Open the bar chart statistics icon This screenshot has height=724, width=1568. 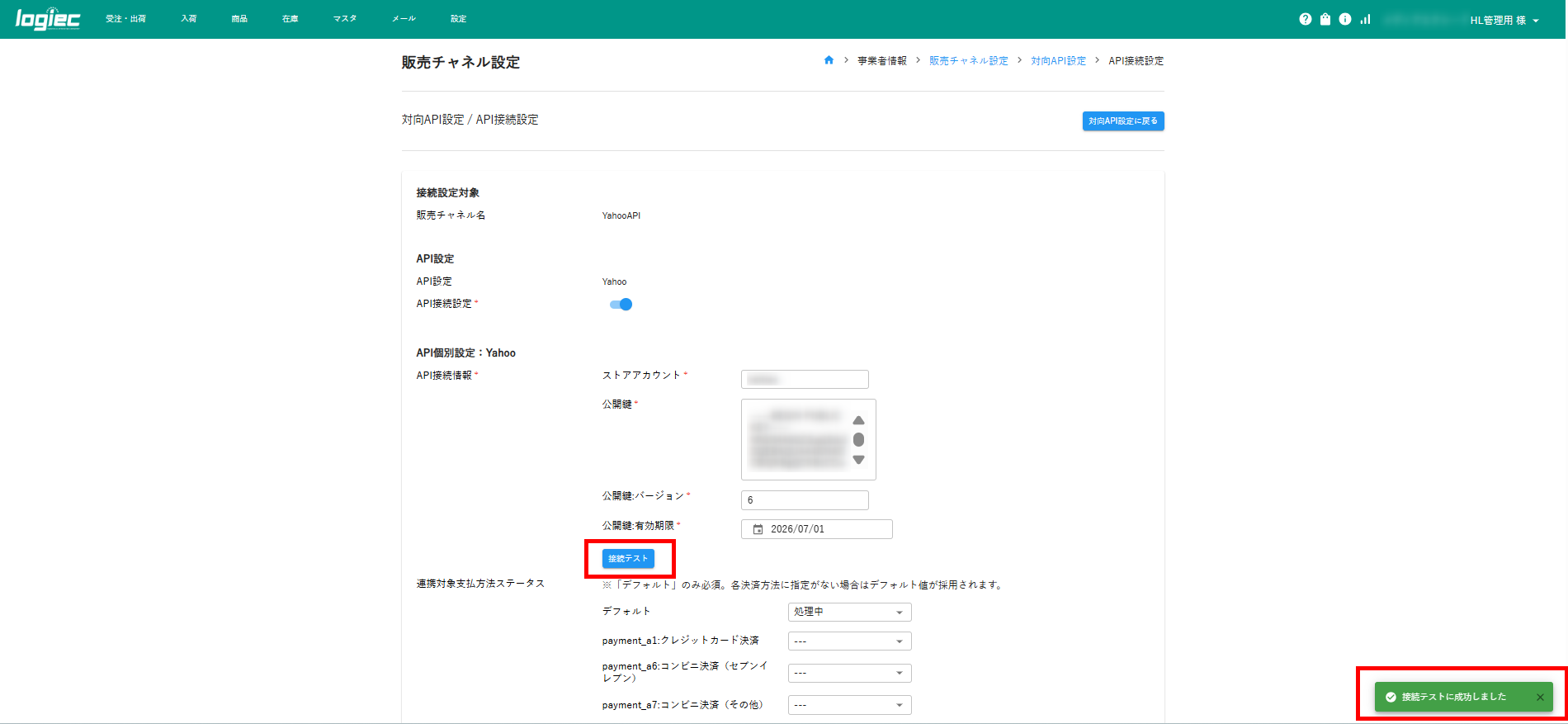(x=1366, y=19)
